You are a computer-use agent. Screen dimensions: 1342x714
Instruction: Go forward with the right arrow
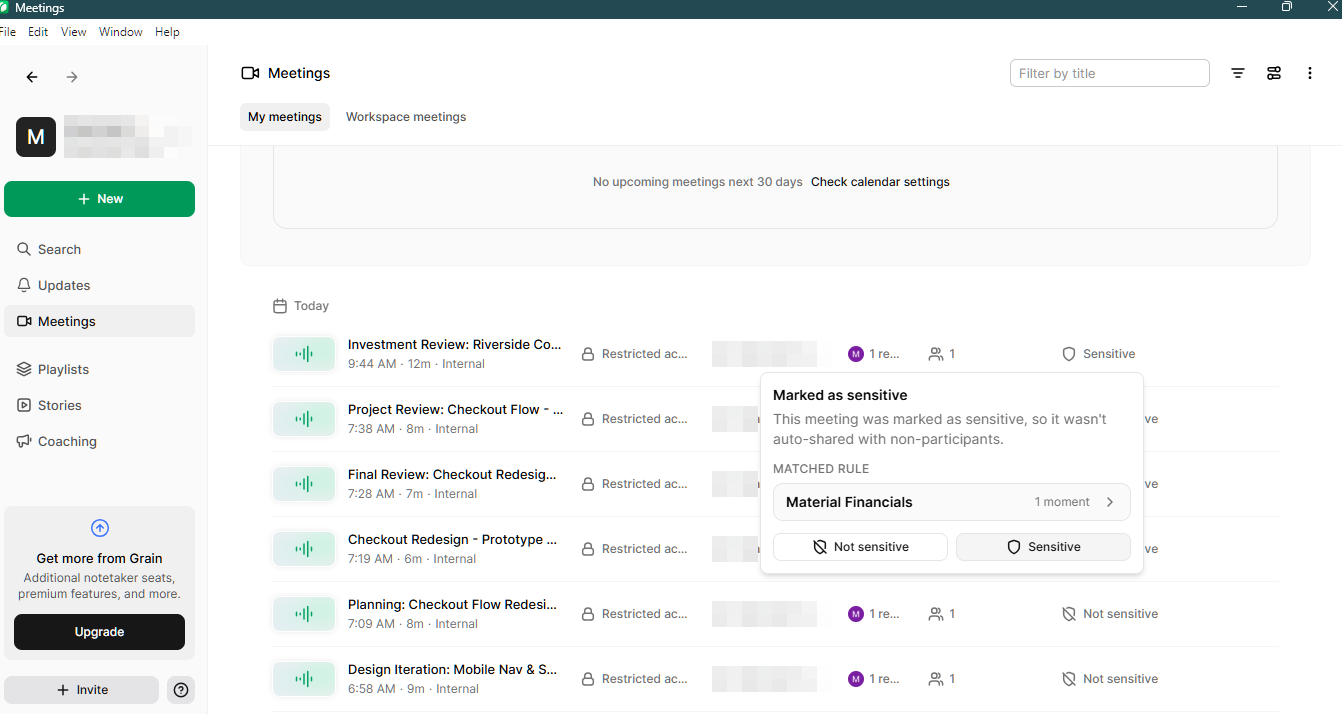tap(71, 77)
